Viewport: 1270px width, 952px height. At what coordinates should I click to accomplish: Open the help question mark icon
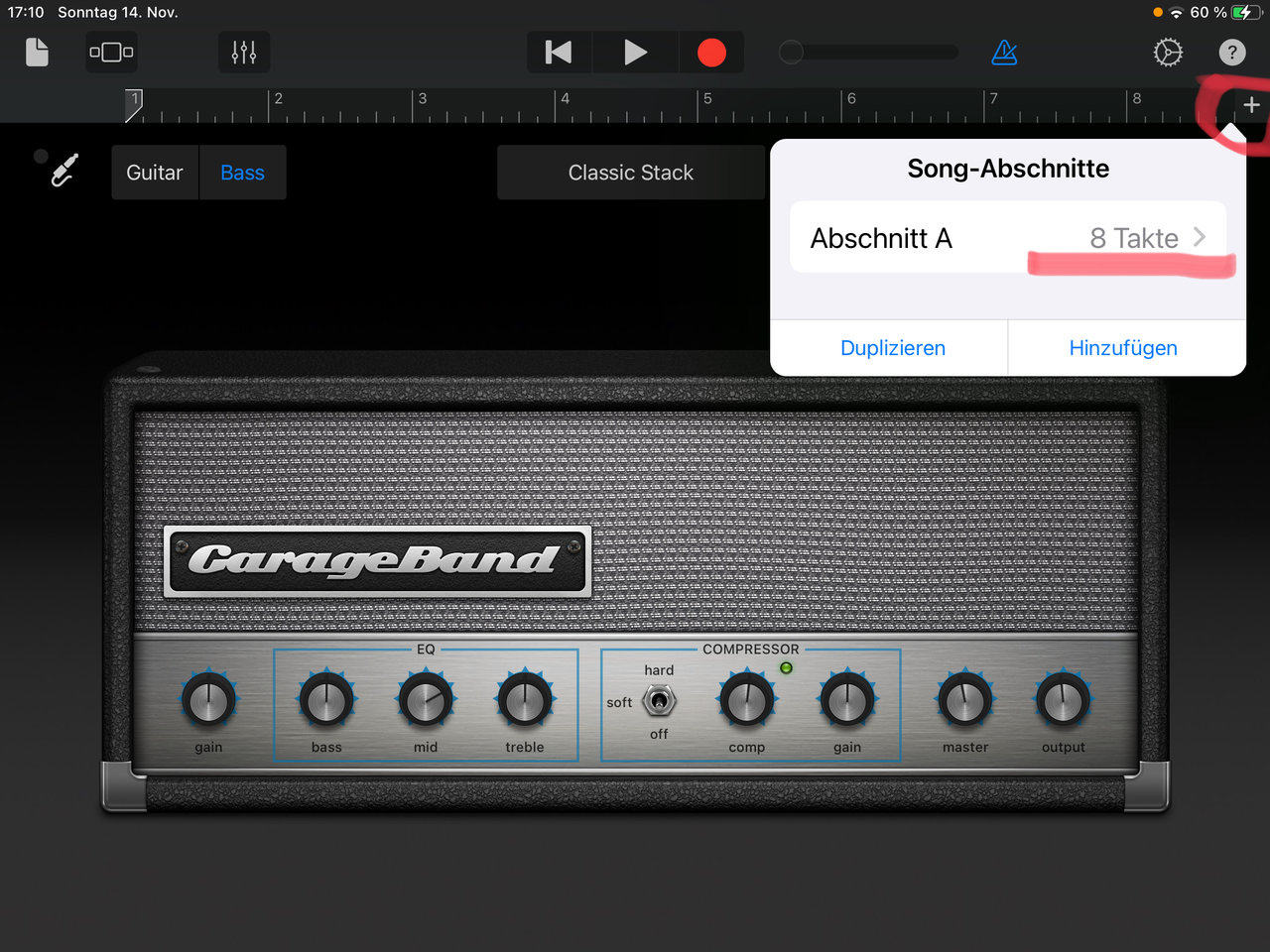click(x=1231, y=53)
